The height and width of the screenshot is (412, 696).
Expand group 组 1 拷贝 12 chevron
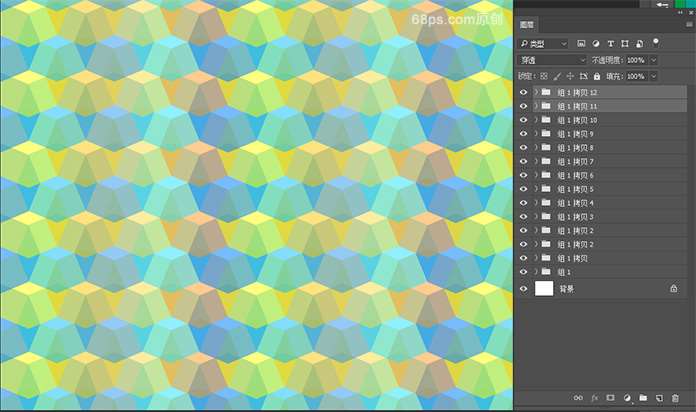point(536,92)
